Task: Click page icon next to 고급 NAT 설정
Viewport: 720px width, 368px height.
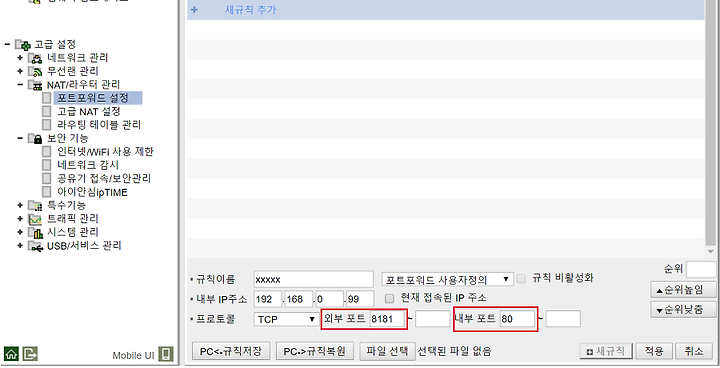Action: click(46, 111)
